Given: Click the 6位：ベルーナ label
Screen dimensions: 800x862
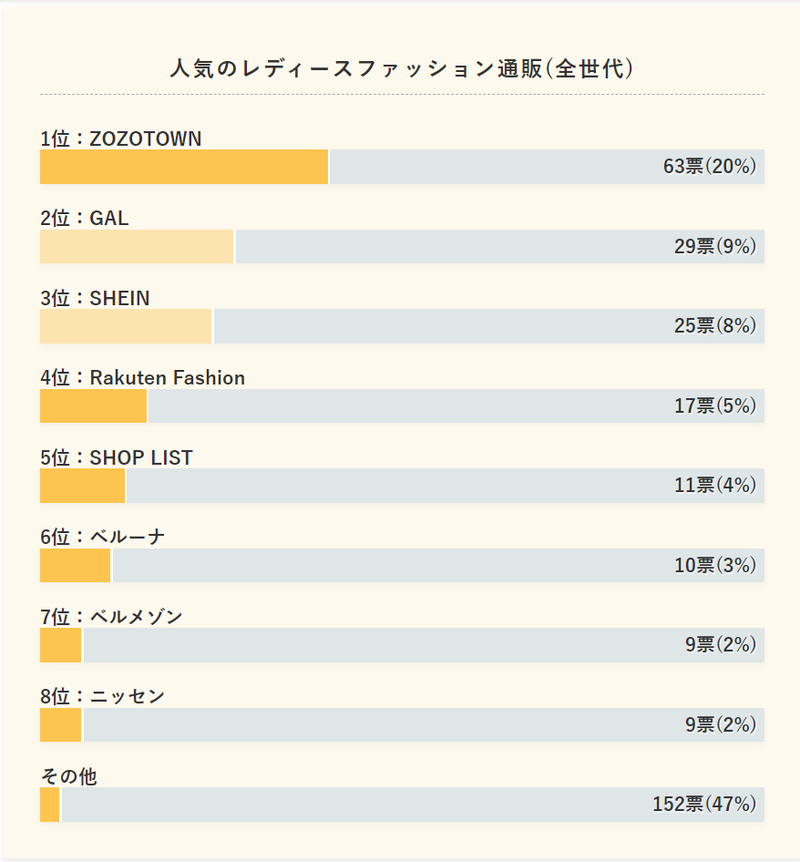Looking at the screenshot, I should click(x=102, y=538).
